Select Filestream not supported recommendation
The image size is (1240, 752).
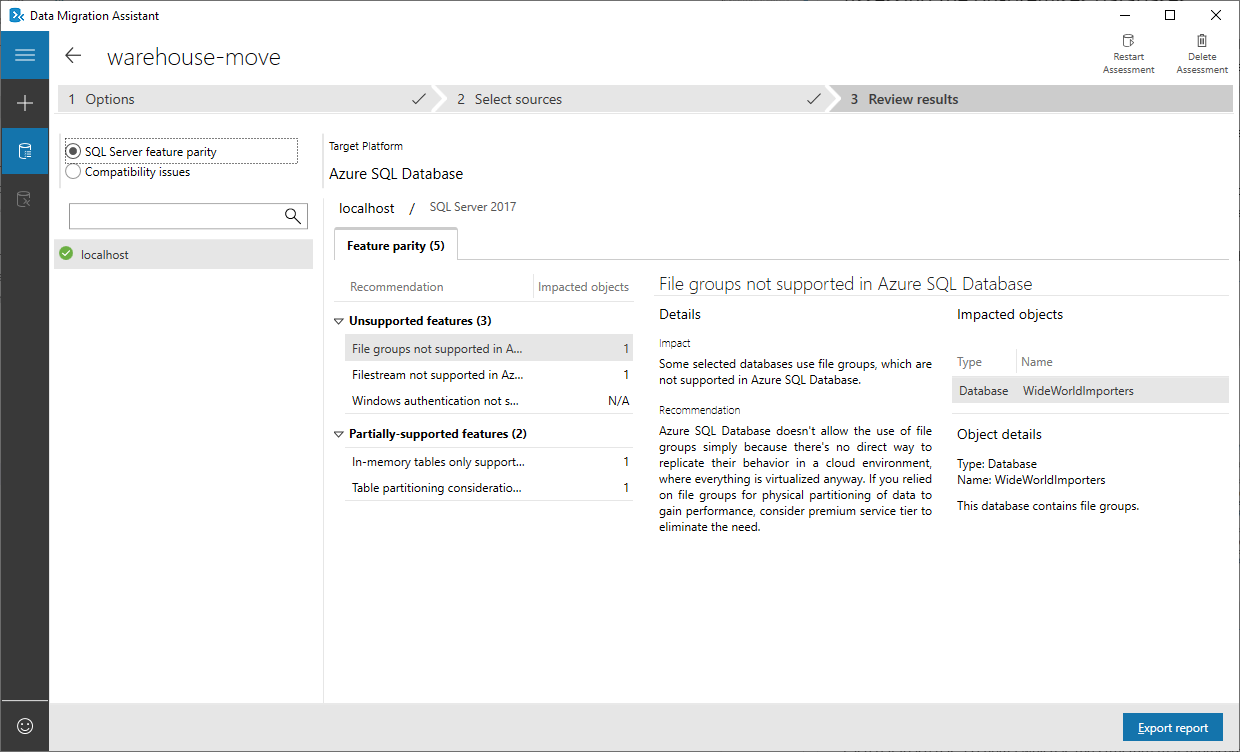(437, 375)
